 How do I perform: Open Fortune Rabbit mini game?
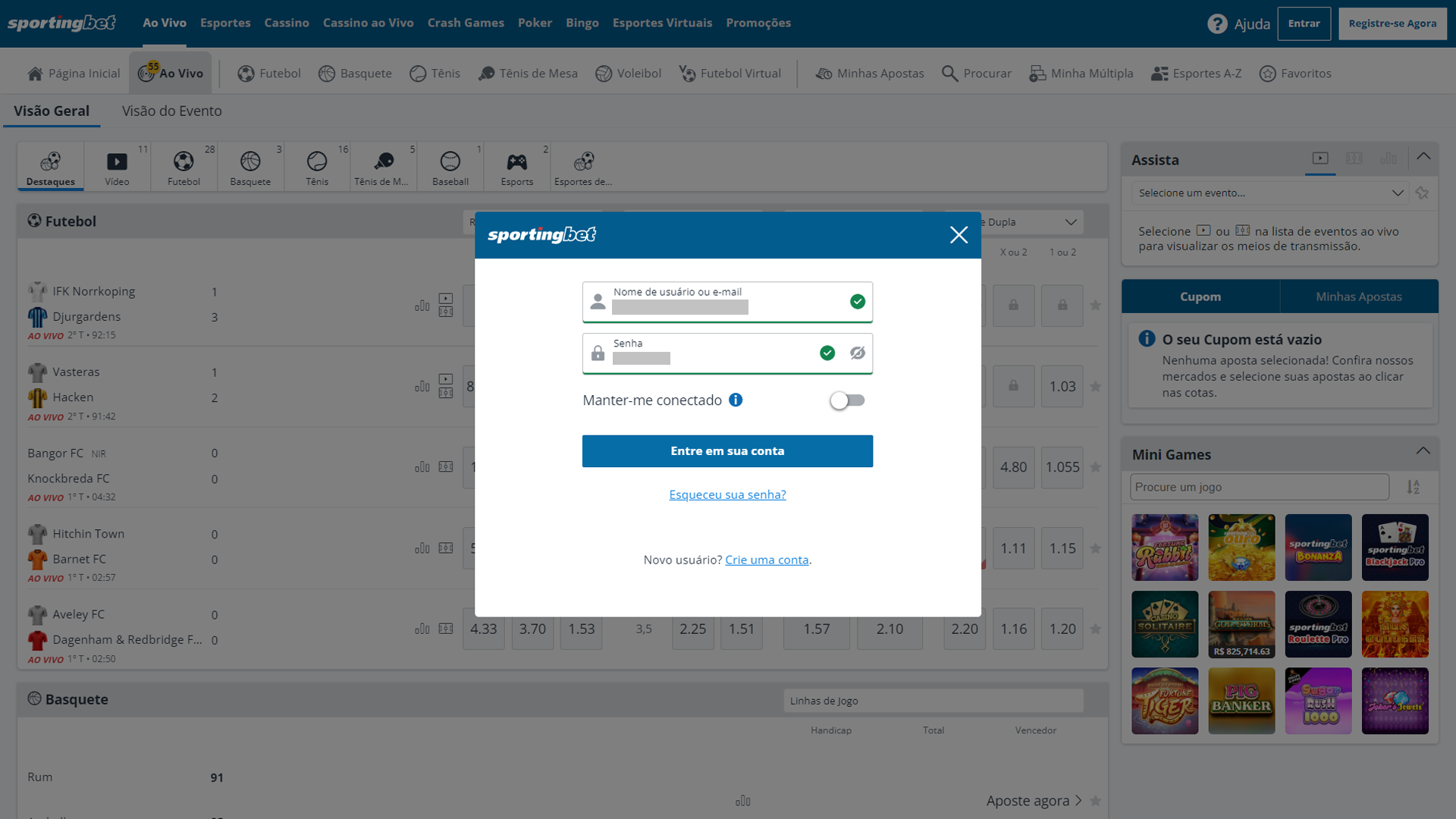pyautogui.click(x=1165, y=548)
